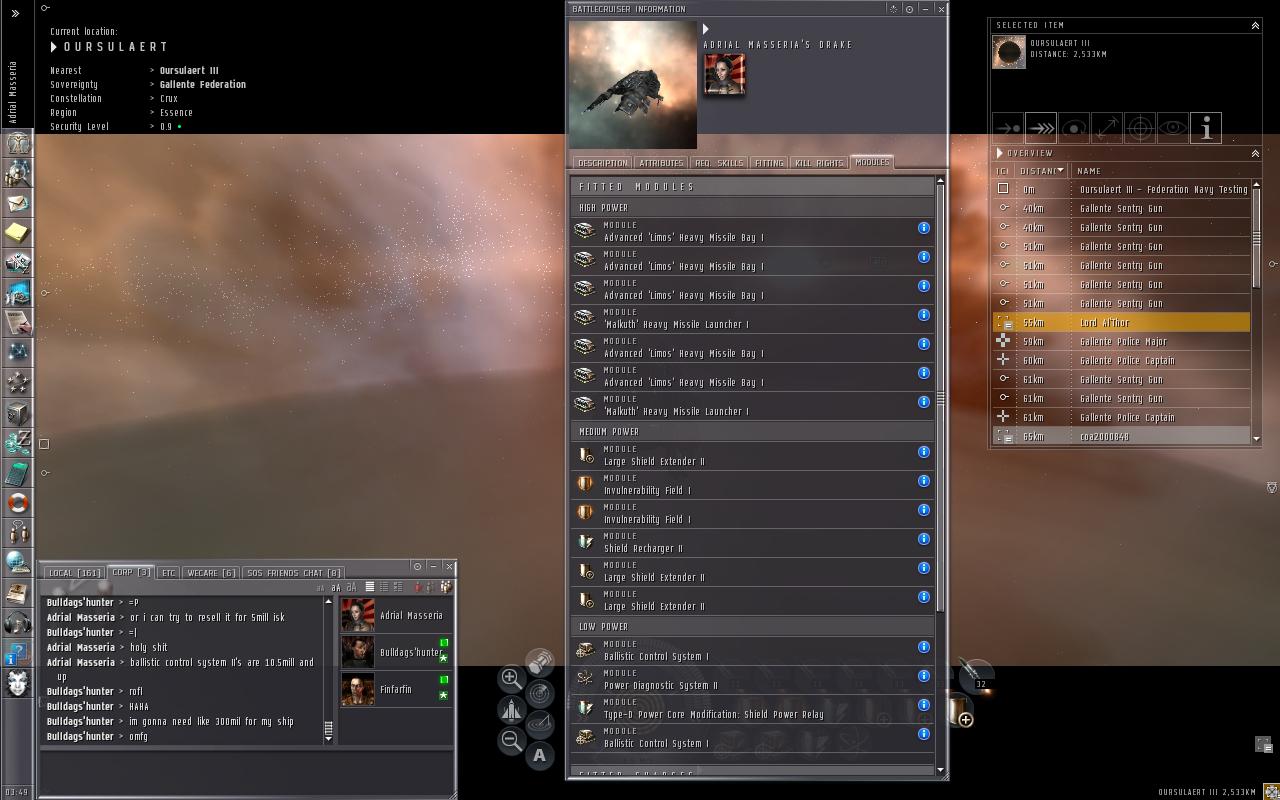This screenshot has width=1280, height=800.
Task: Click the Crux constellation link
Action: (x=169, y=99)
